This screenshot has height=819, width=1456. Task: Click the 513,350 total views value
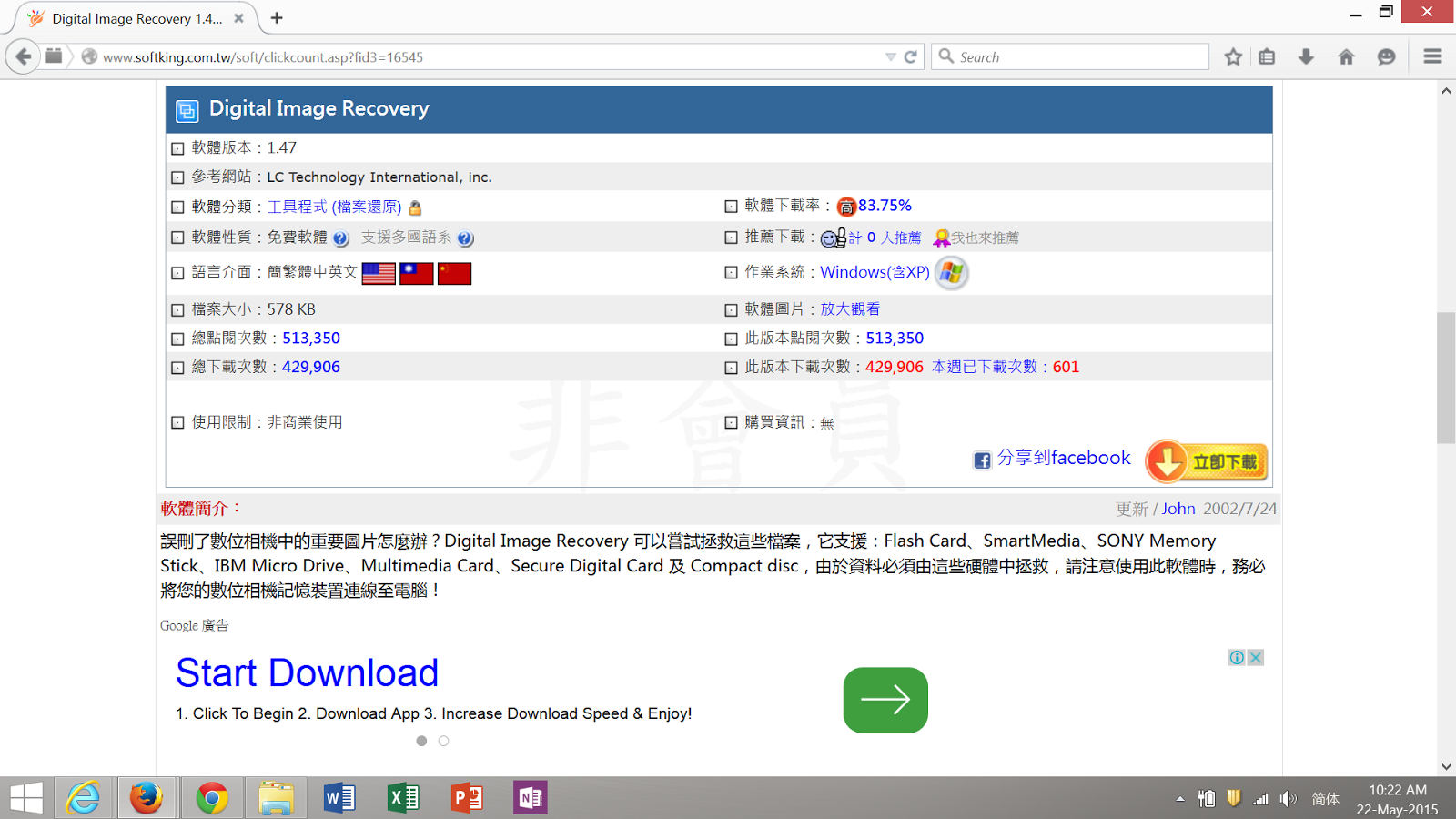coord(311,338)
